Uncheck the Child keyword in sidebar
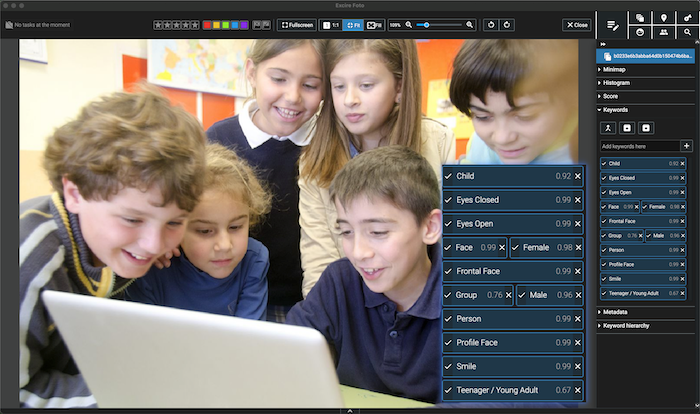 click(603, 163)
